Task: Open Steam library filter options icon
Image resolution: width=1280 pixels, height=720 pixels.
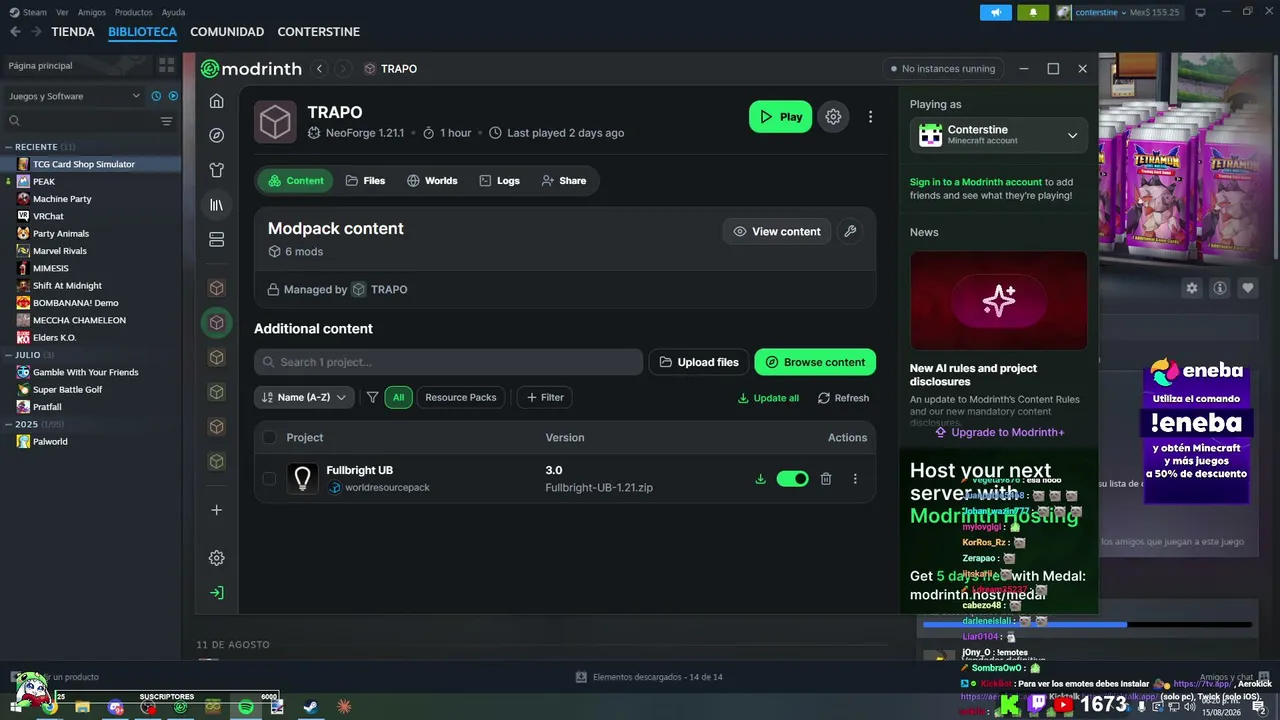Action: click(166, 121)
